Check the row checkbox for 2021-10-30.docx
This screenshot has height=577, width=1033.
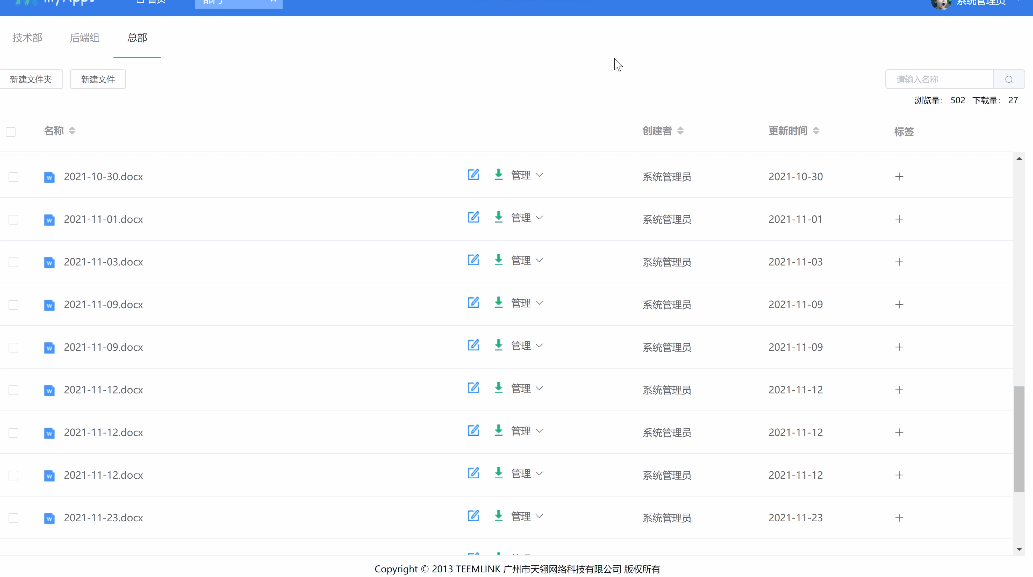[x=13, y=176]
